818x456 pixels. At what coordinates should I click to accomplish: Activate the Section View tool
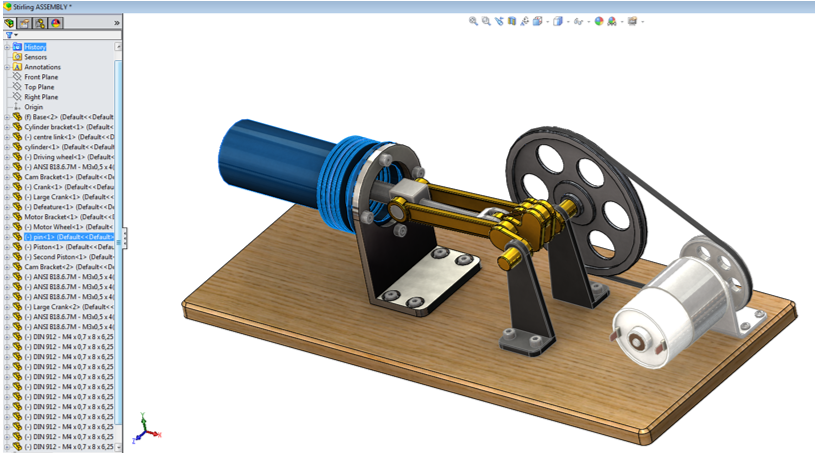[512, 21]
